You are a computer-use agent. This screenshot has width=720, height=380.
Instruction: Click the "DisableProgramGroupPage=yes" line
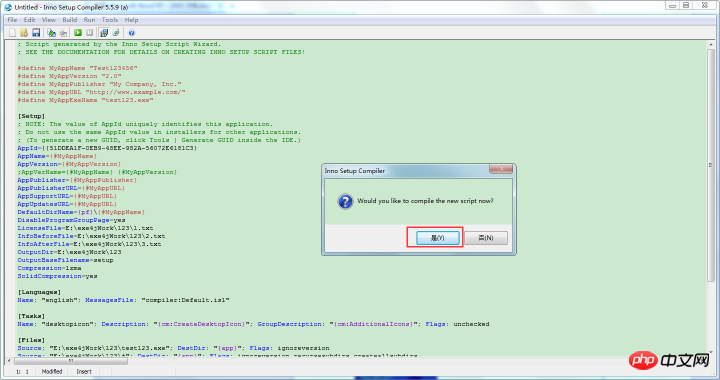pyautogui.click(x=71, y=220)
